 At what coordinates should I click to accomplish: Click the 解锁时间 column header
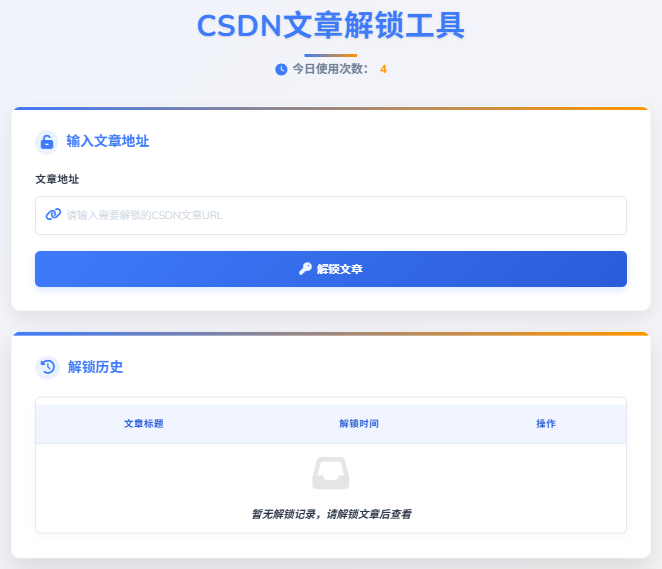(x=359, y=424)
